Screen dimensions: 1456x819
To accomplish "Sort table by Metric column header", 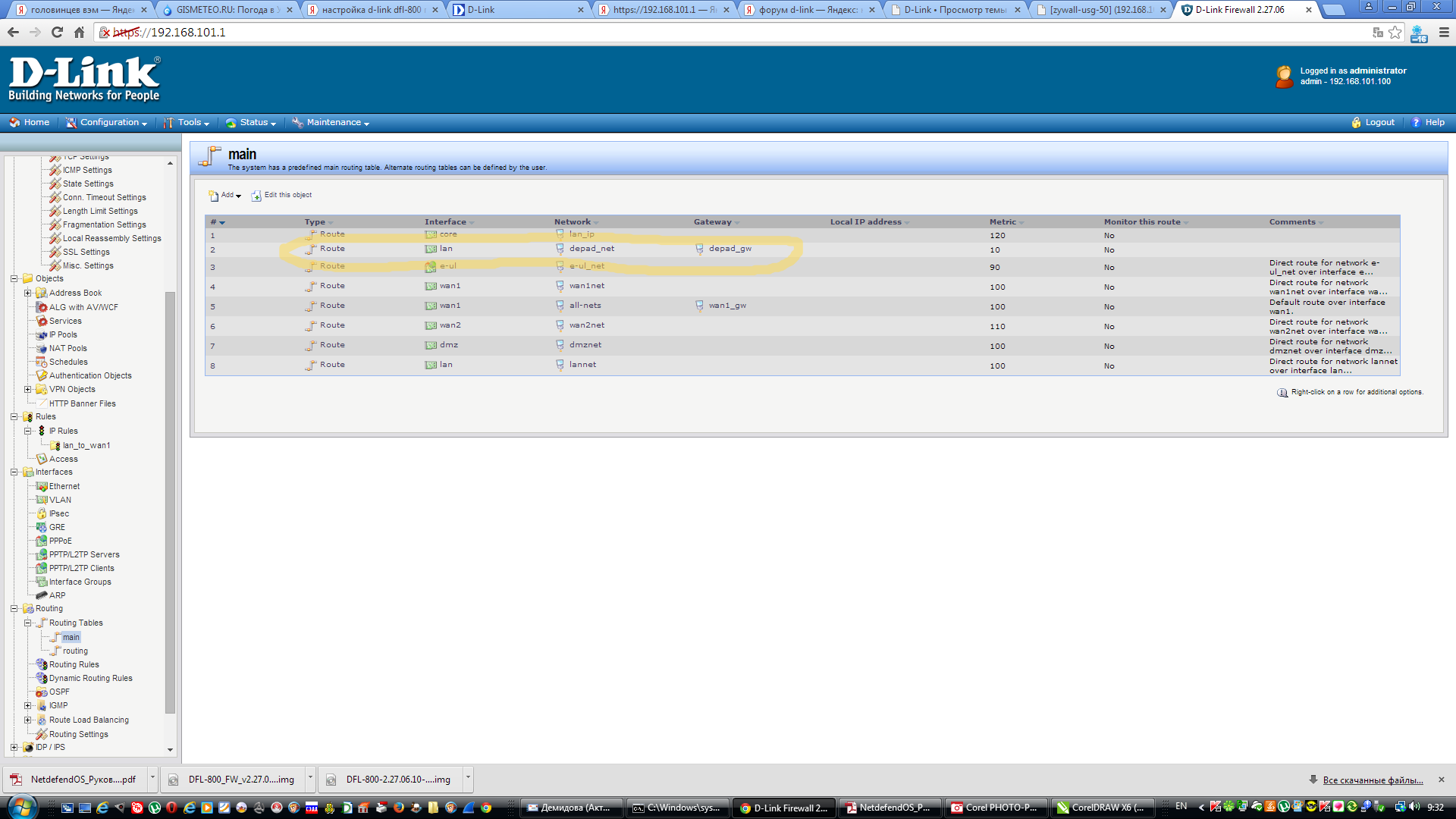I will click(1003, 222).
